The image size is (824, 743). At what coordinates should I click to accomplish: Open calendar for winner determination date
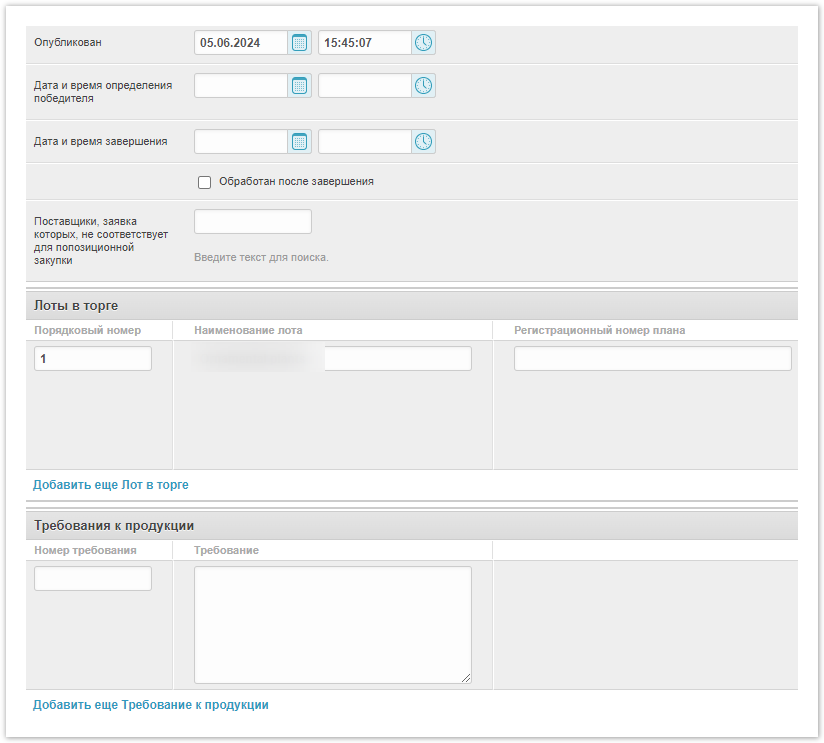click(299, 86)
